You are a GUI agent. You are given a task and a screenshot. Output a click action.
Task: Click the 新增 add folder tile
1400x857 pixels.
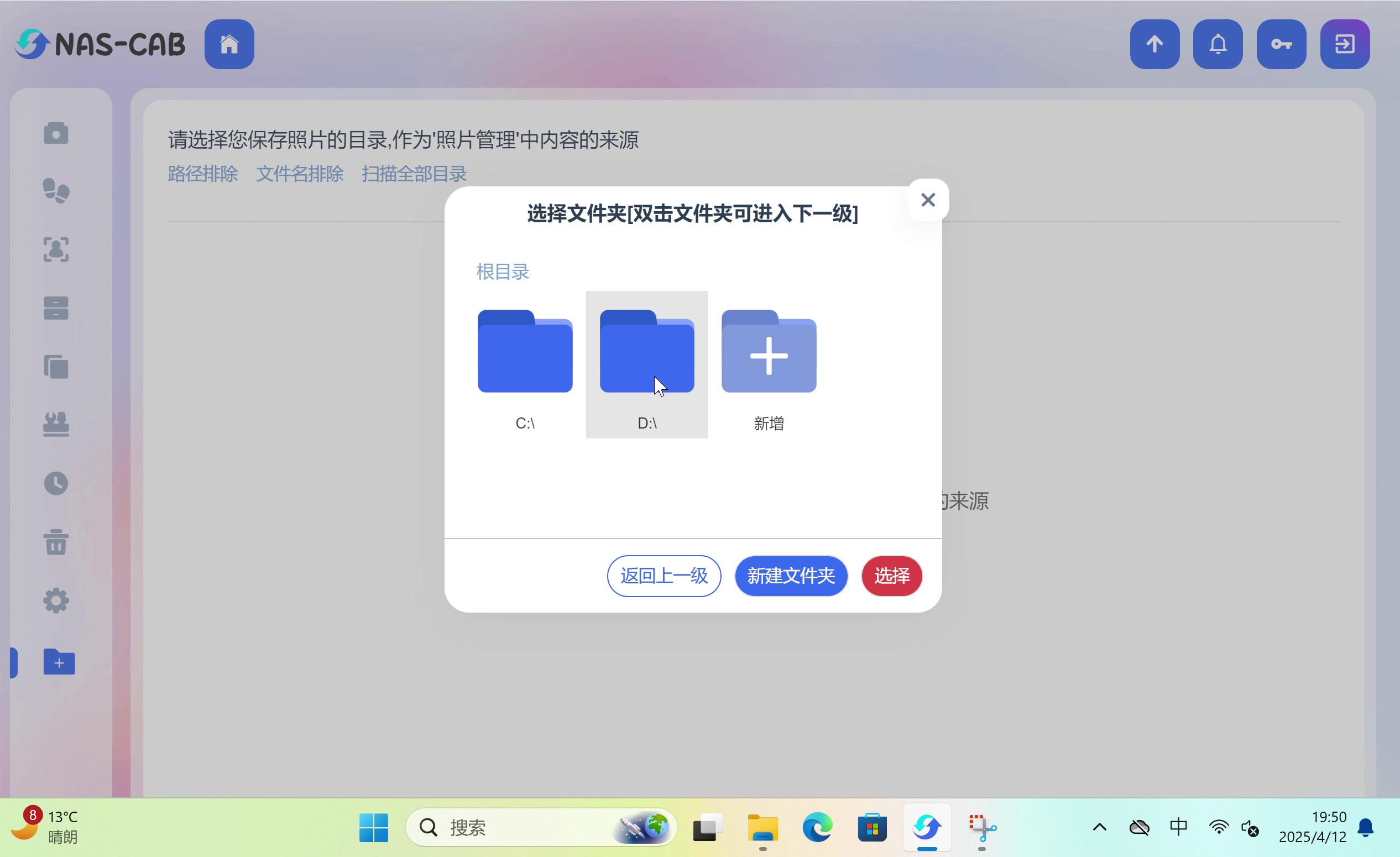[768, 364]
